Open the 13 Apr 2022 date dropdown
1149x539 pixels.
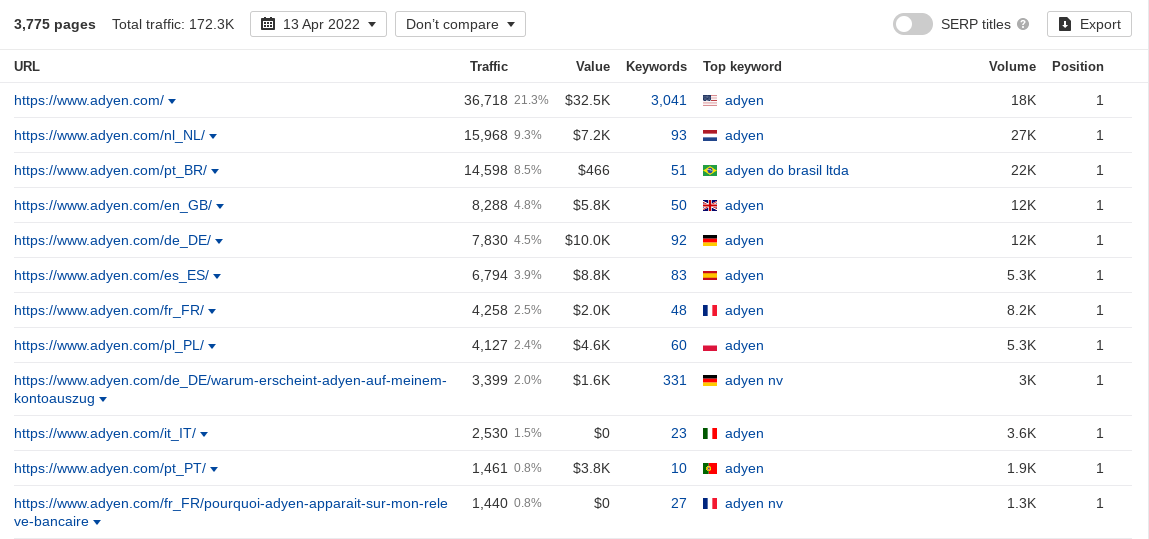(318, 24)
